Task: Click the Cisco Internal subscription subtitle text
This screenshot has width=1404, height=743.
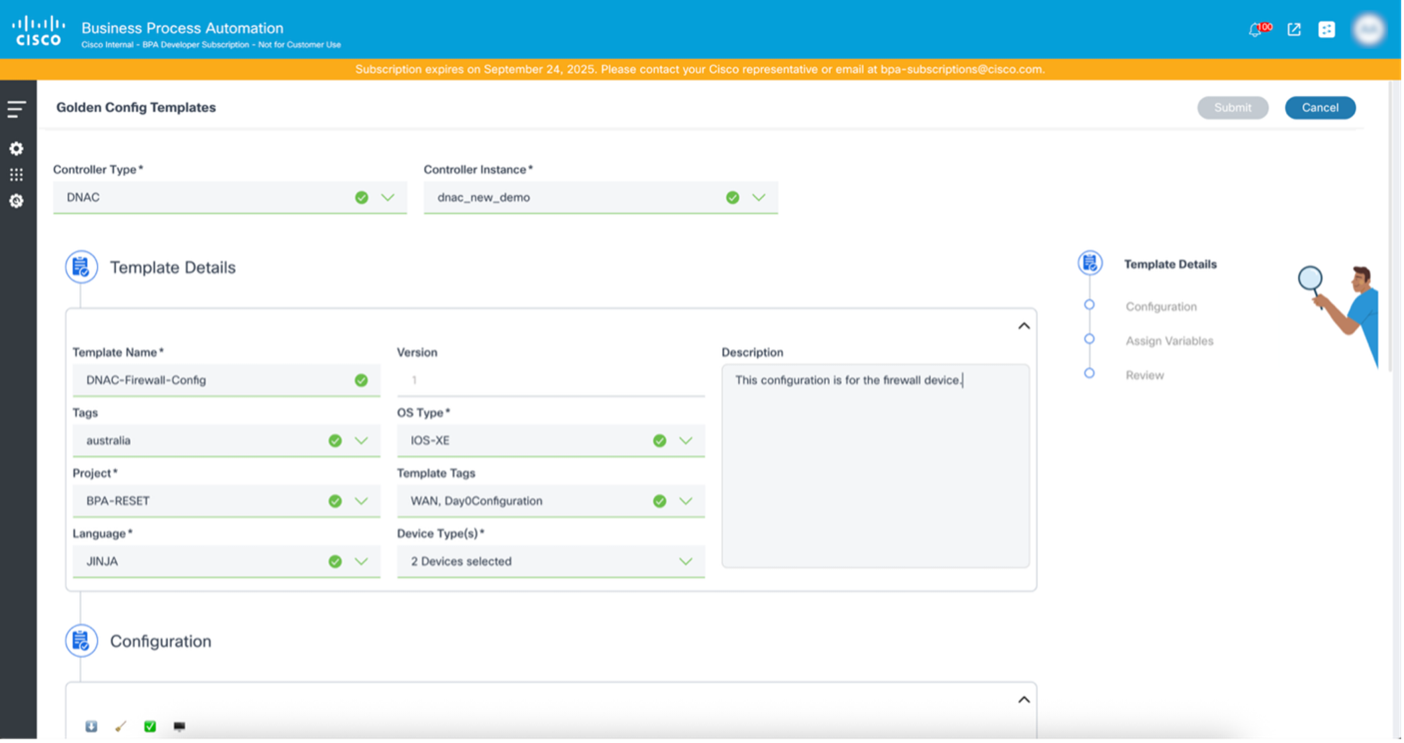Action: 211,45
